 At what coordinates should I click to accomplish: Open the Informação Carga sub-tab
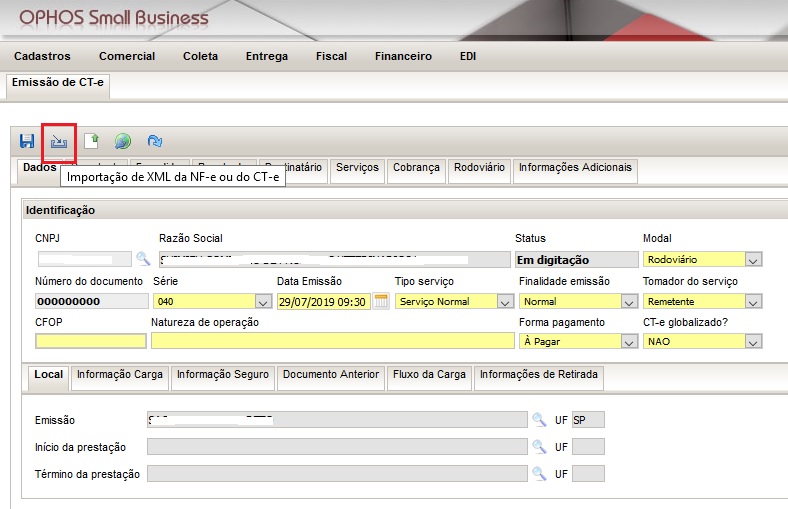coord(120,378)
